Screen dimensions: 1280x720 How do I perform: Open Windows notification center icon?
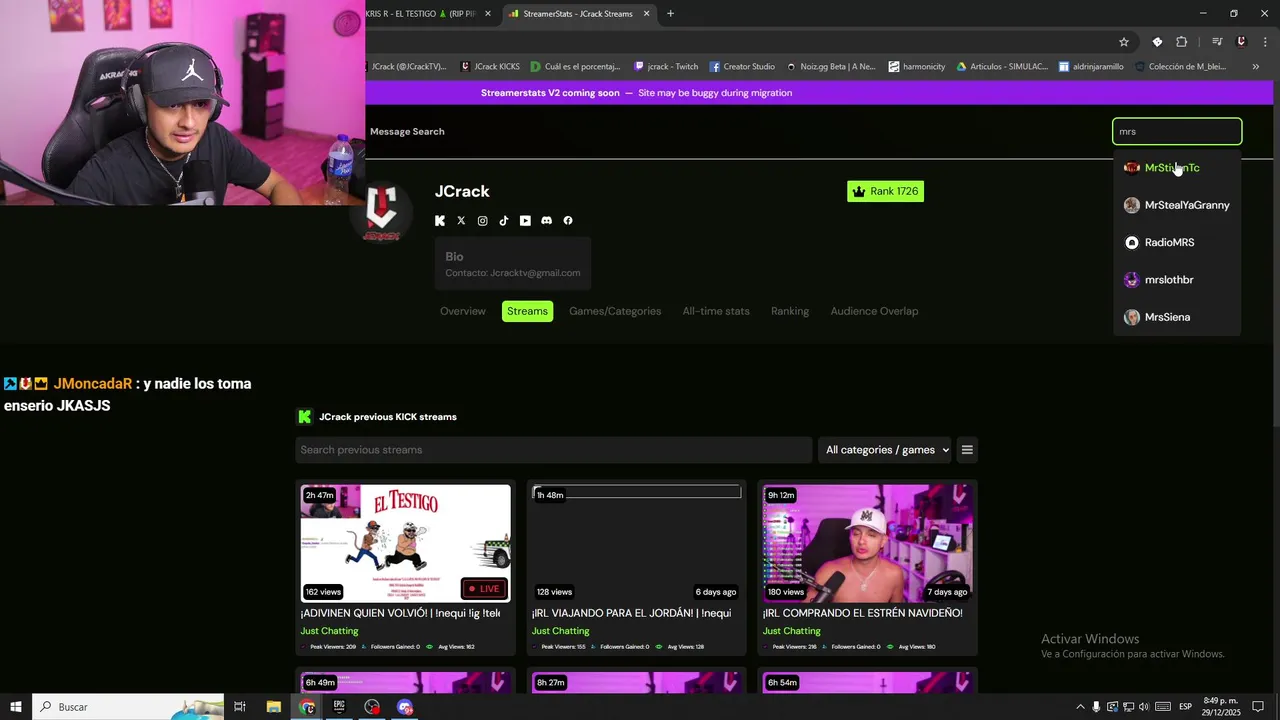1258,707
